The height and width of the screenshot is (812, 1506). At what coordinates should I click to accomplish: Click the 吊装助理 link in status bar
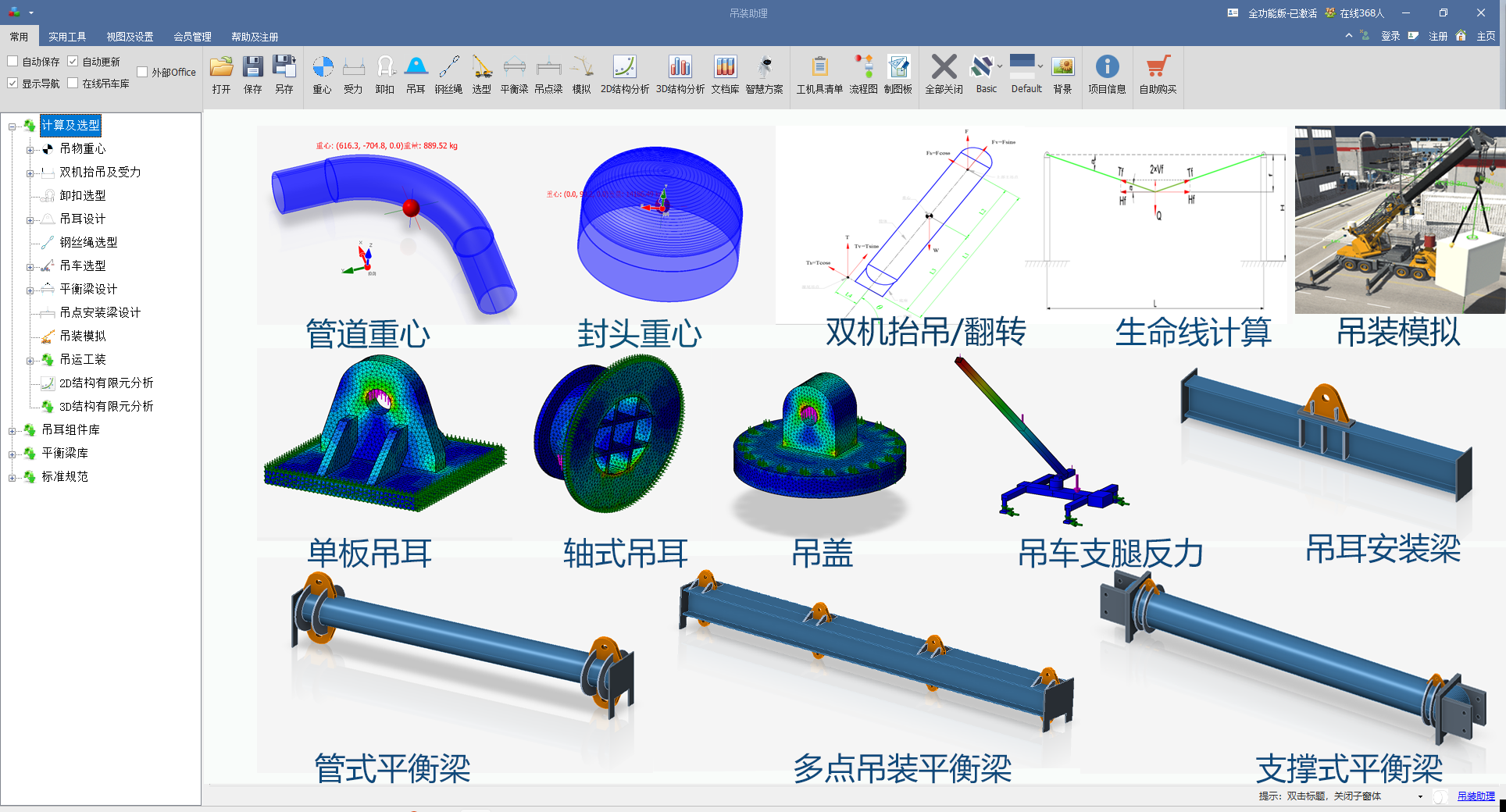coord(1476,796)
